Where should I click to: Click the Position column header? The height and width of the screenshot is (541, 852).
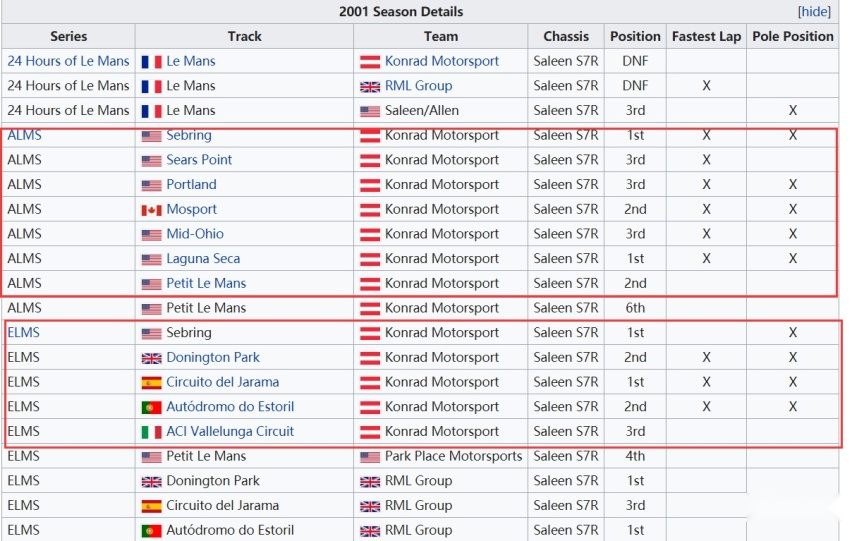click(635, 36)
